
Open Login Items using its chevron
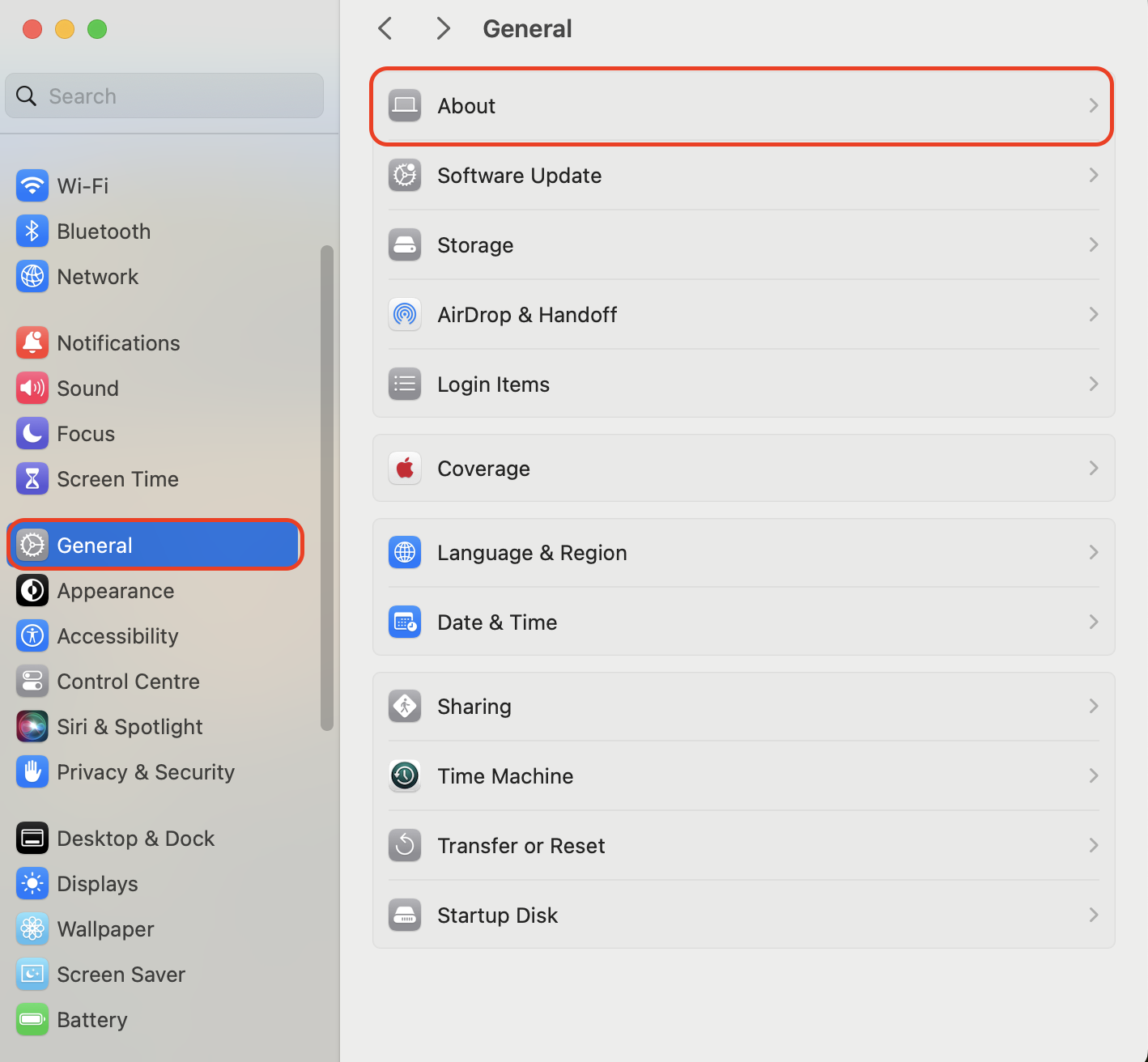(1094, 384)
